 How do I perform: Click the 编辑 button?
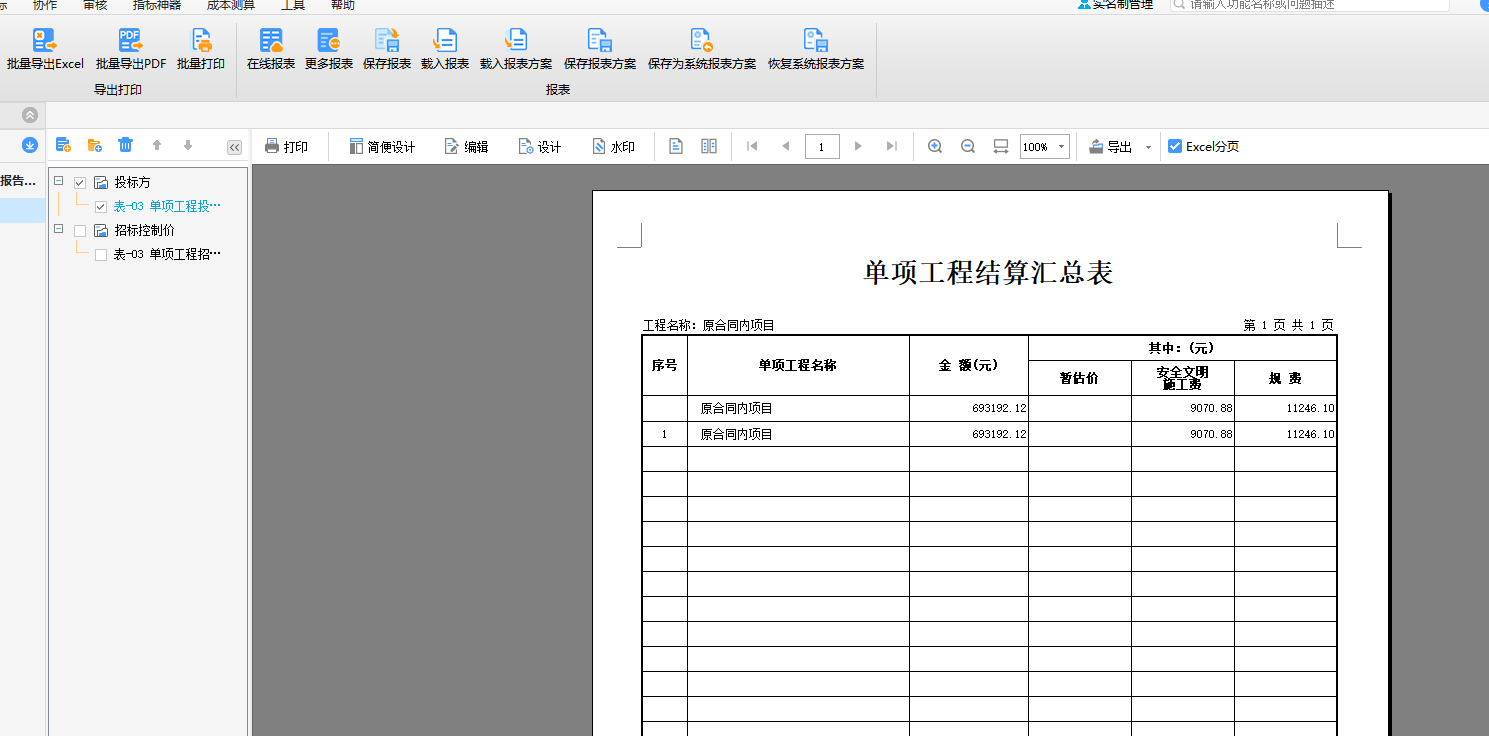466,146
